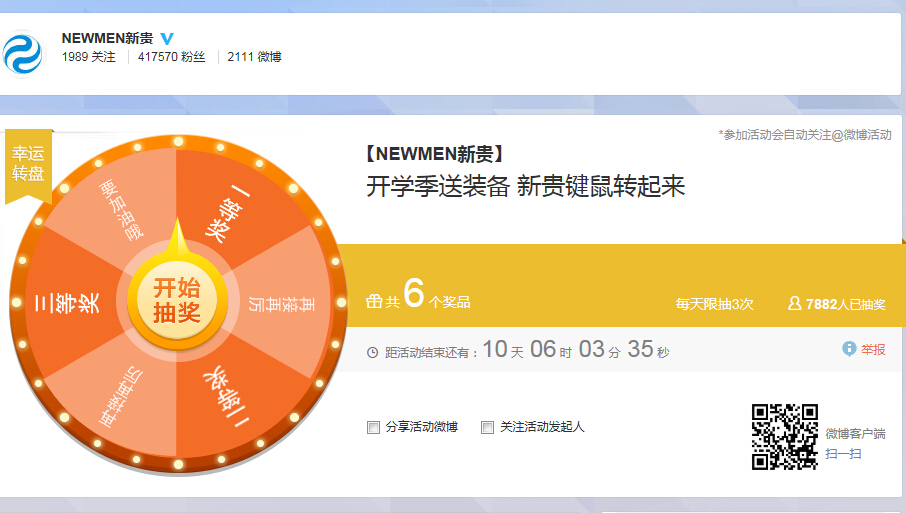Click the countdown 10天 06时 03分 35秒

tap(576, 350)
